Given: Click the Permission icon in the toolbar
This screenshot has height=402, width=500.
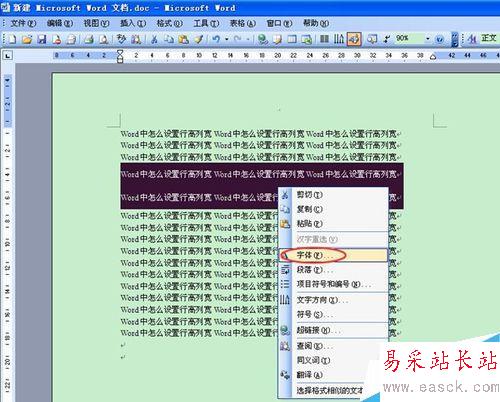Looking at the screenshot, I should [57, 39].
